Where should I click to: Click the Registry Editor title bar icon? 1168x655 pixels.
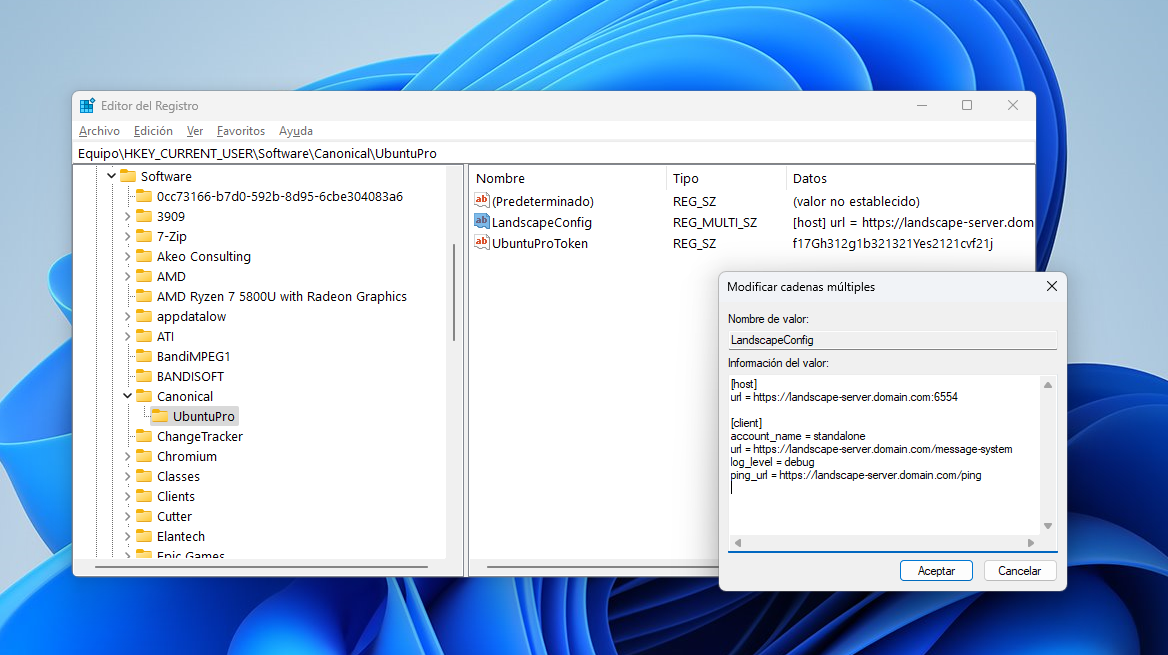coord(87,104)
